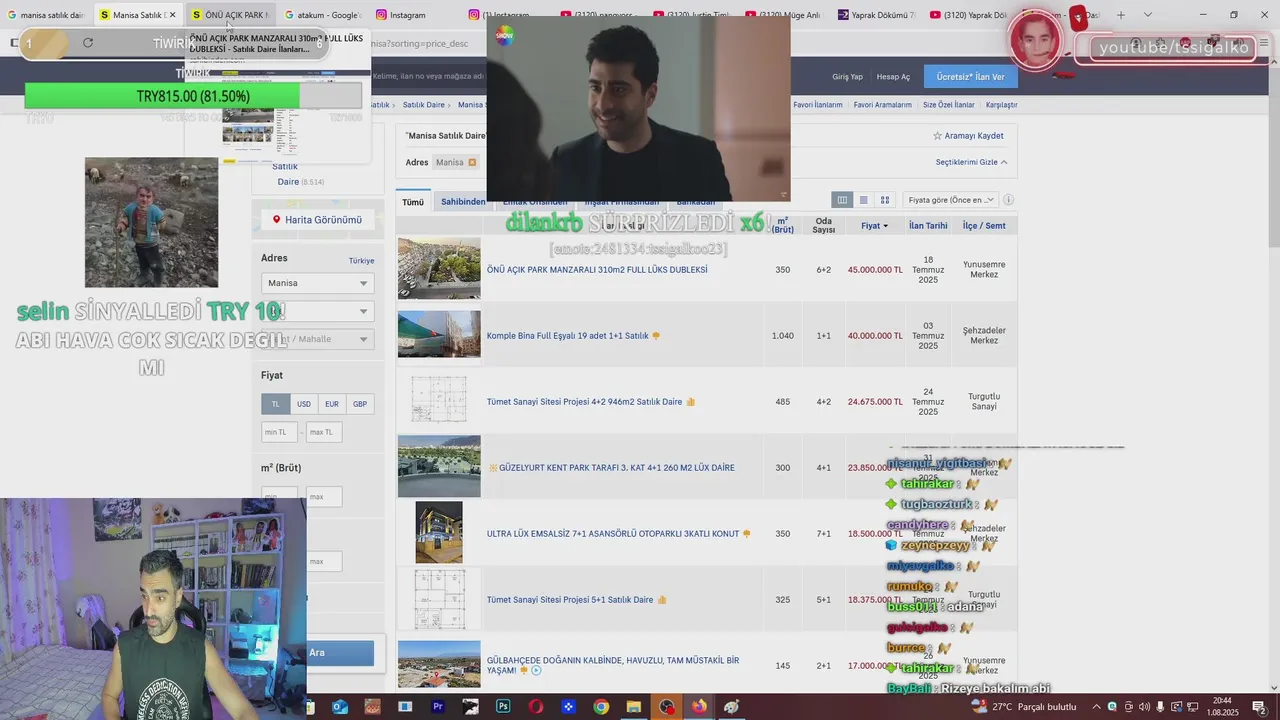Switch to Firefox in the taskbar
Screen dimensions: 1280x720
(x=699, y=706)
